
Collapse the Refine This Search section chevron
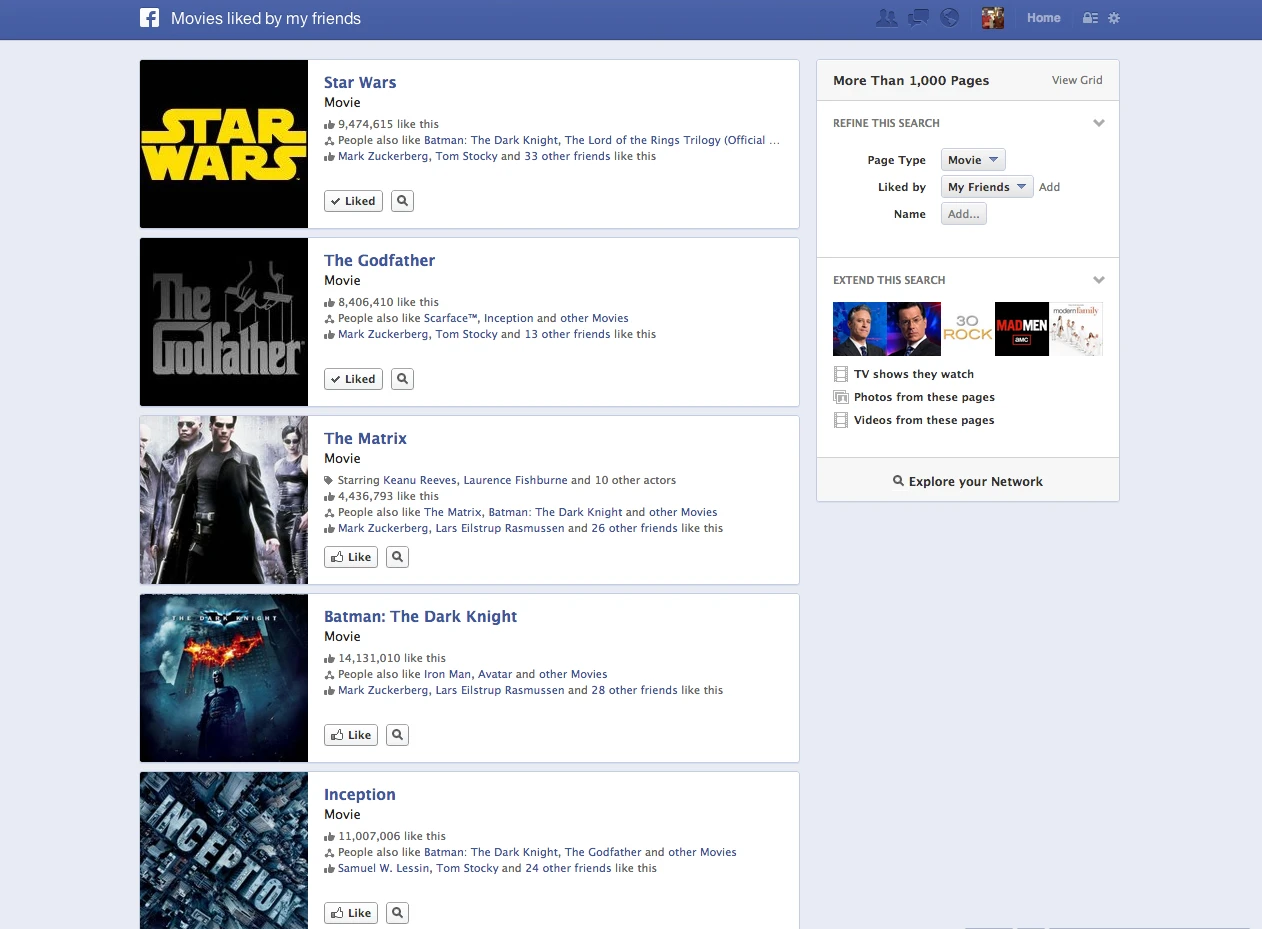(x=1099, y=122)
